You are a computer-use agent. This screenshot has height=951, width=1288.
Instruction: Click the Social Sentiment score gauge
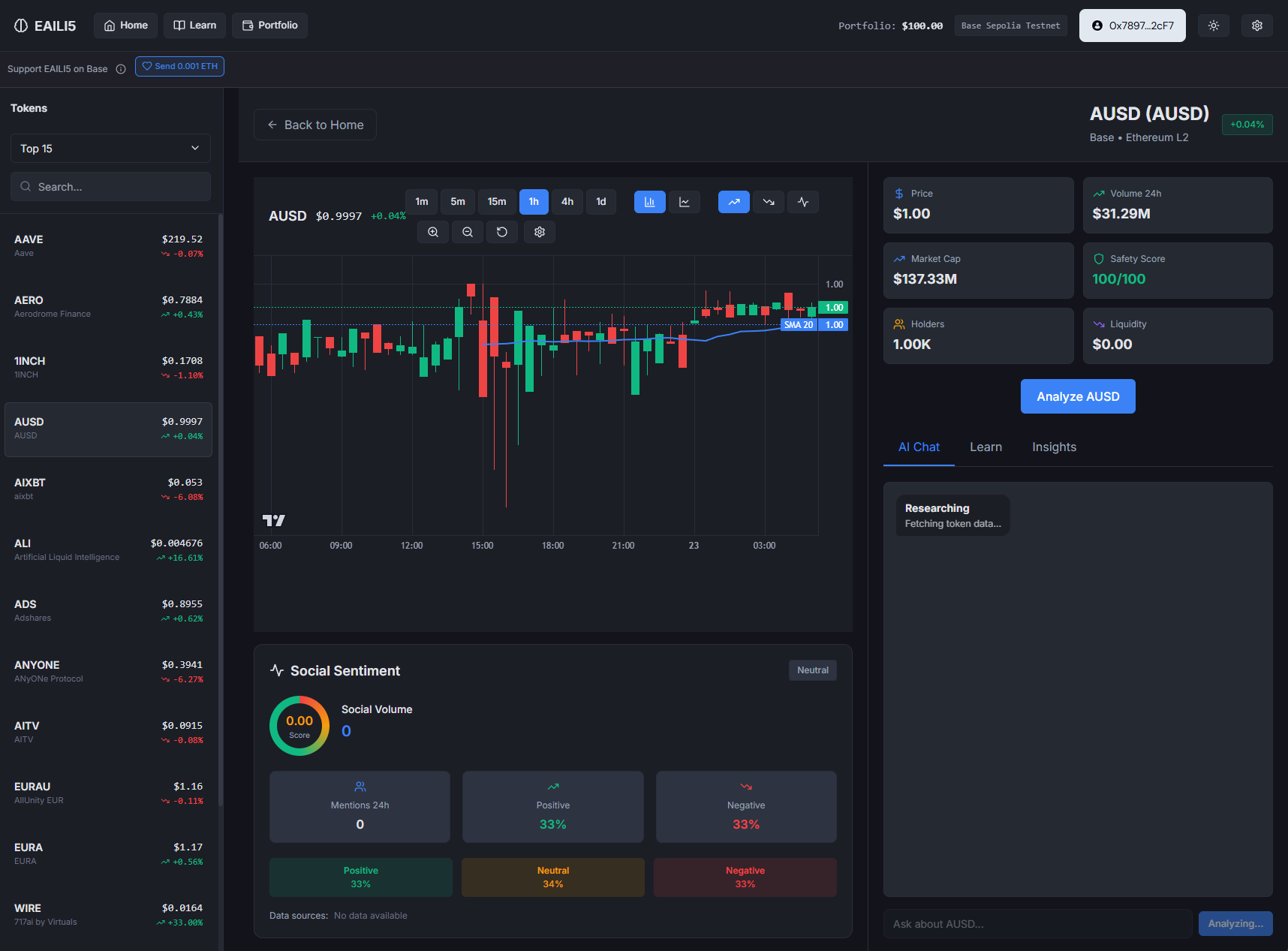click(299, 725)
